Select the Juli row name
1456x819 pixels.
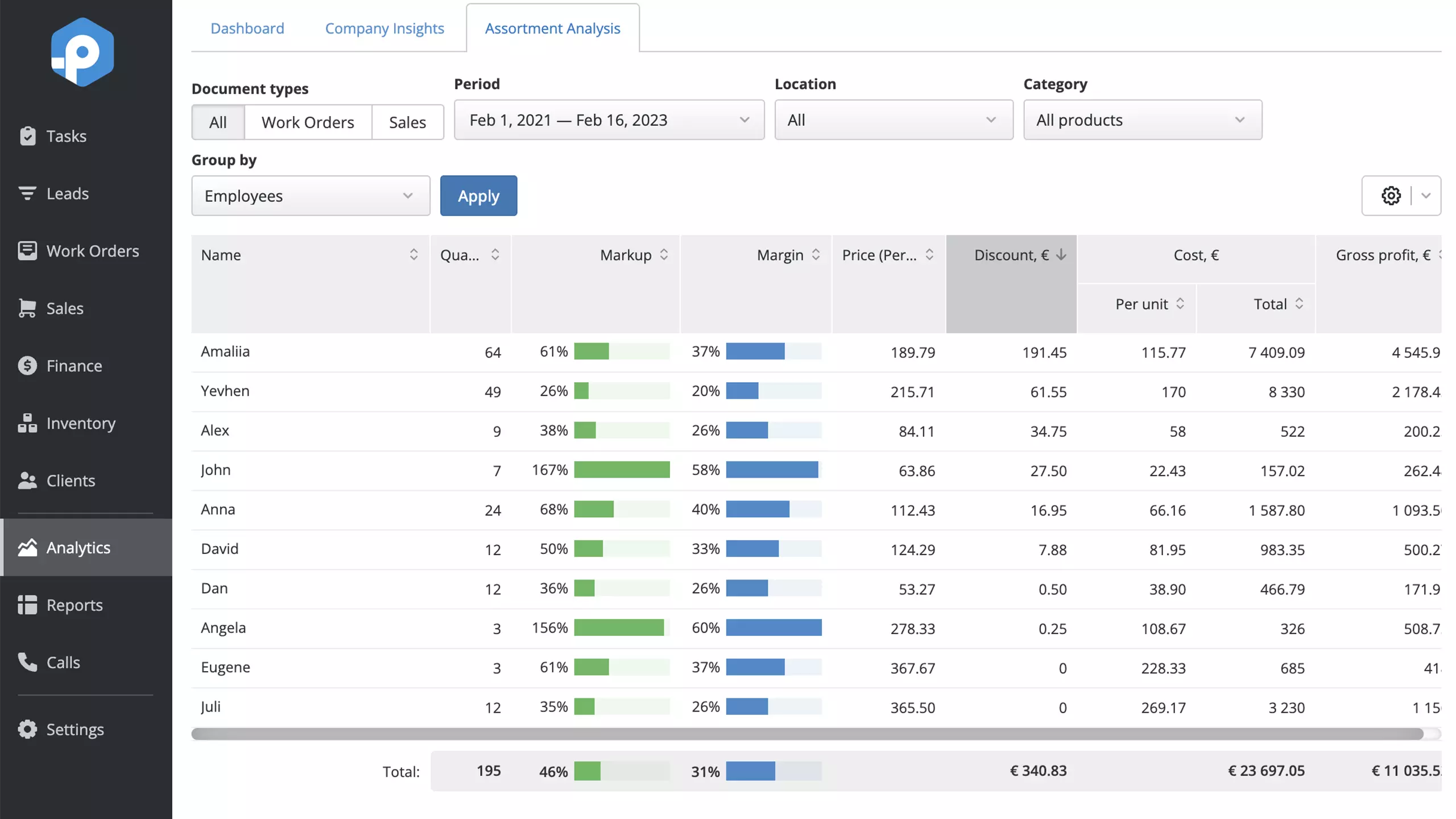[210, 706]
